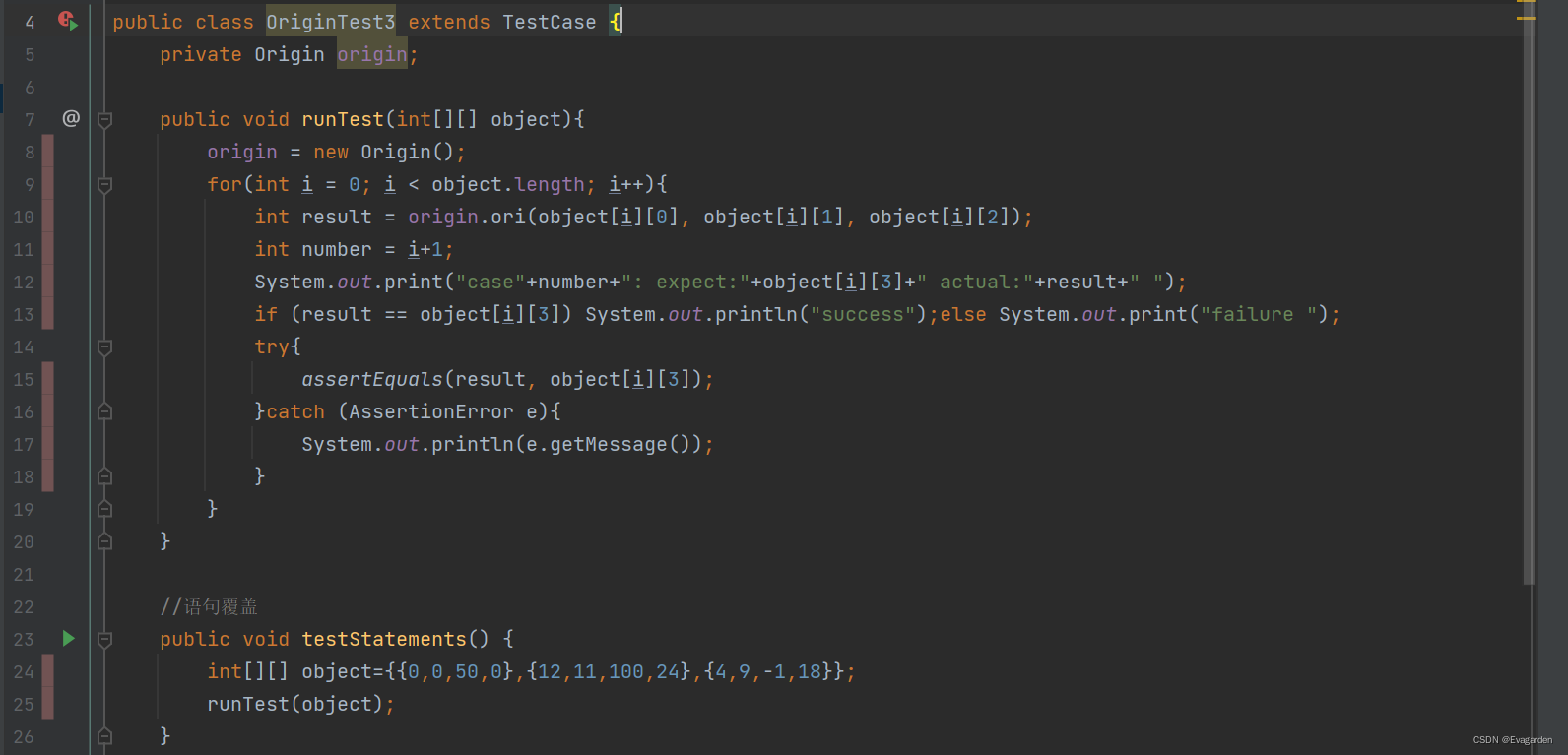Click the value 100 in the object array
Image resolution: width=1568 pixels, height=755 pixels.
[x=626, y=671]
